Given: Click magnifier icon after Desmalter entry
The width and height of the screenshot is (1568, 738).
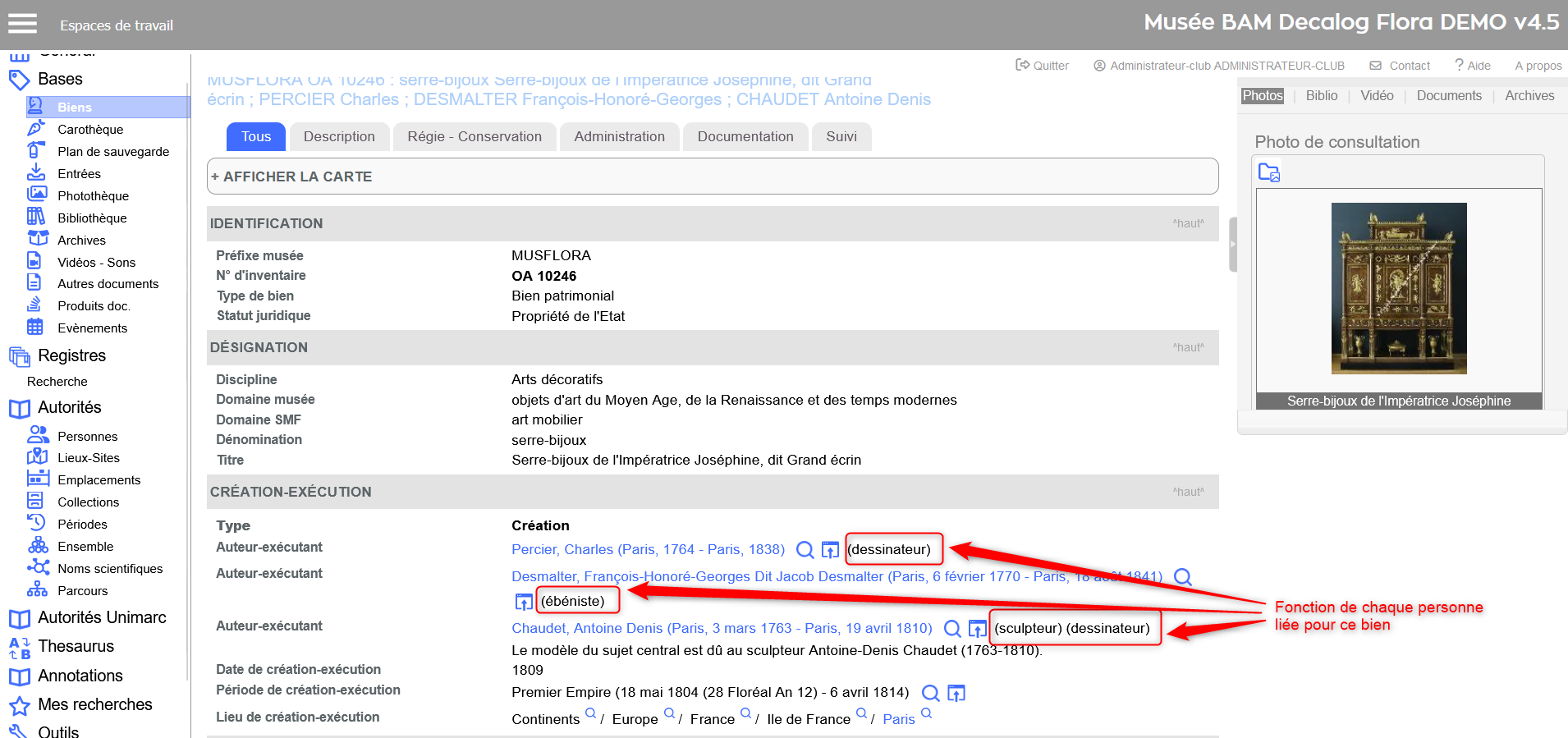Looking at the screenshot, I should click(x=1182, y=576).
